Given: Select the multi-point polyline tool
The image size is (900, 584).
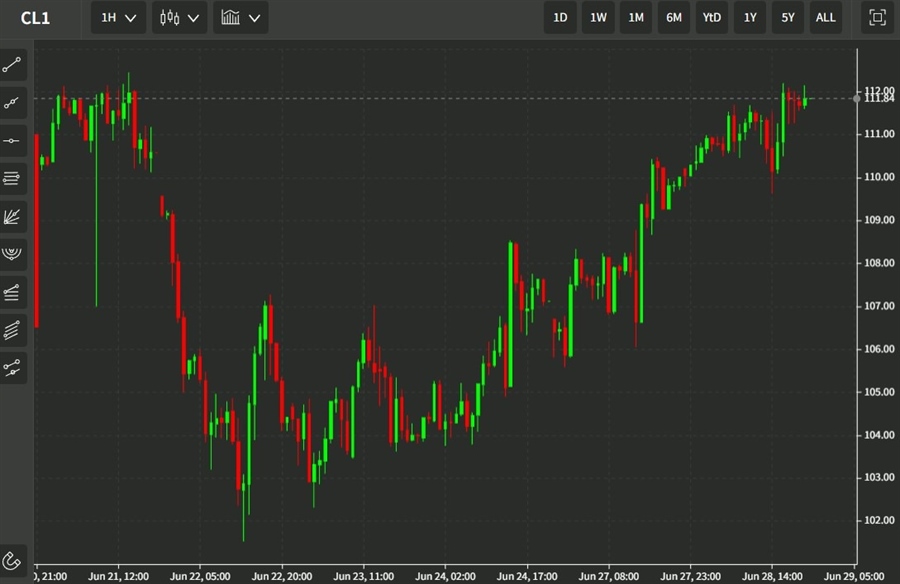Looking at the screenshot, I should point(13,103).
